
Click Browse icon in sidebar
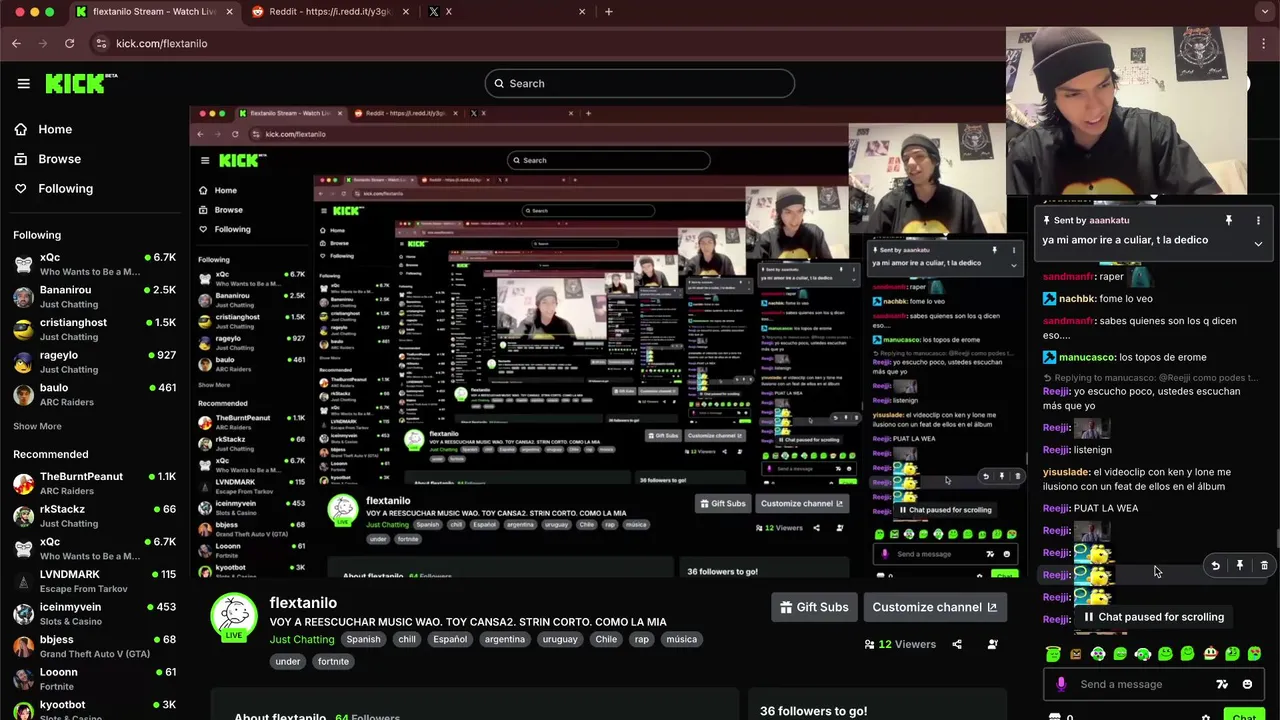pyautogui.click(x=21, y=159)
